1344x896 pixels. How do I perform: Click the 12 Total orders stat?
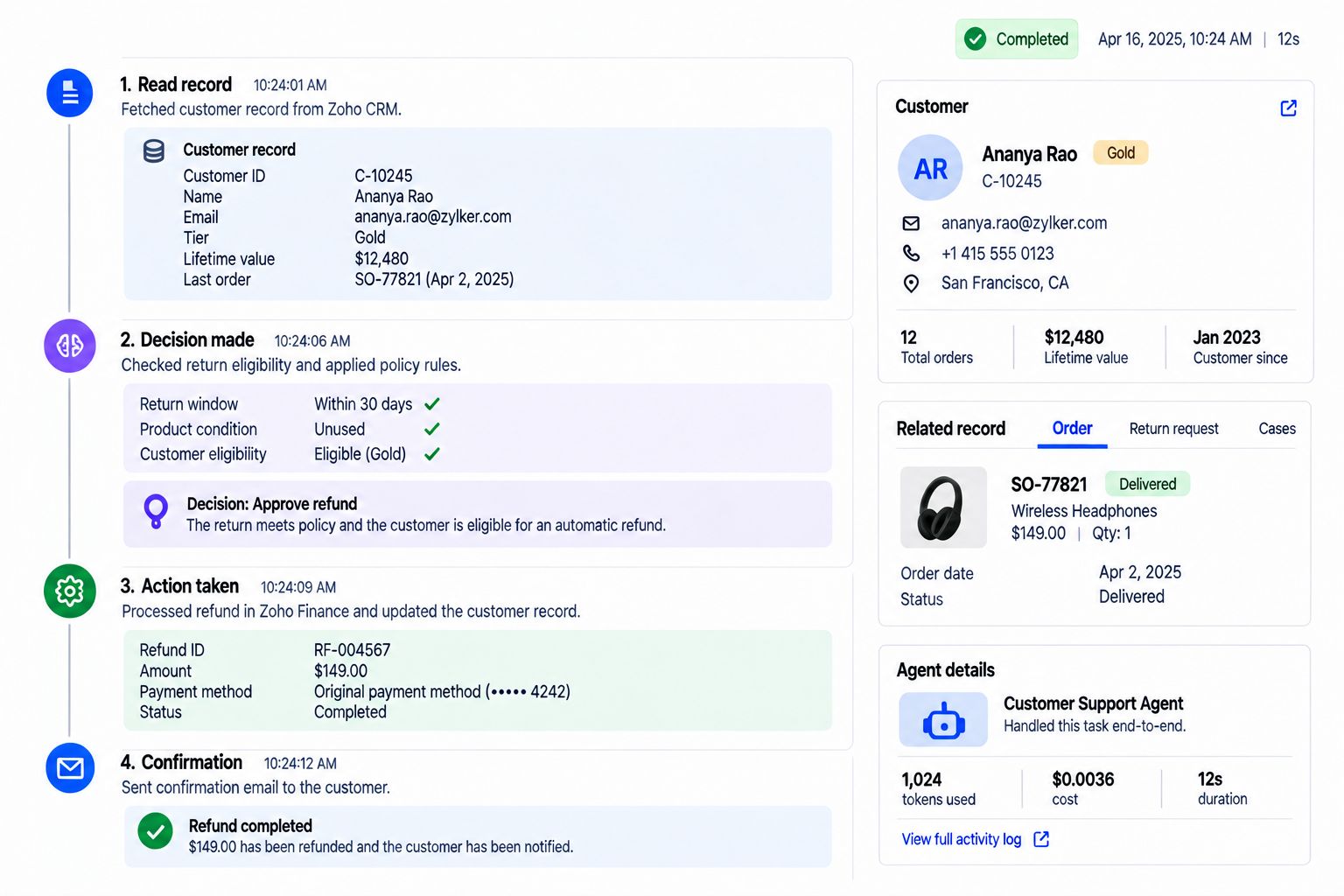tap(936, 346)
